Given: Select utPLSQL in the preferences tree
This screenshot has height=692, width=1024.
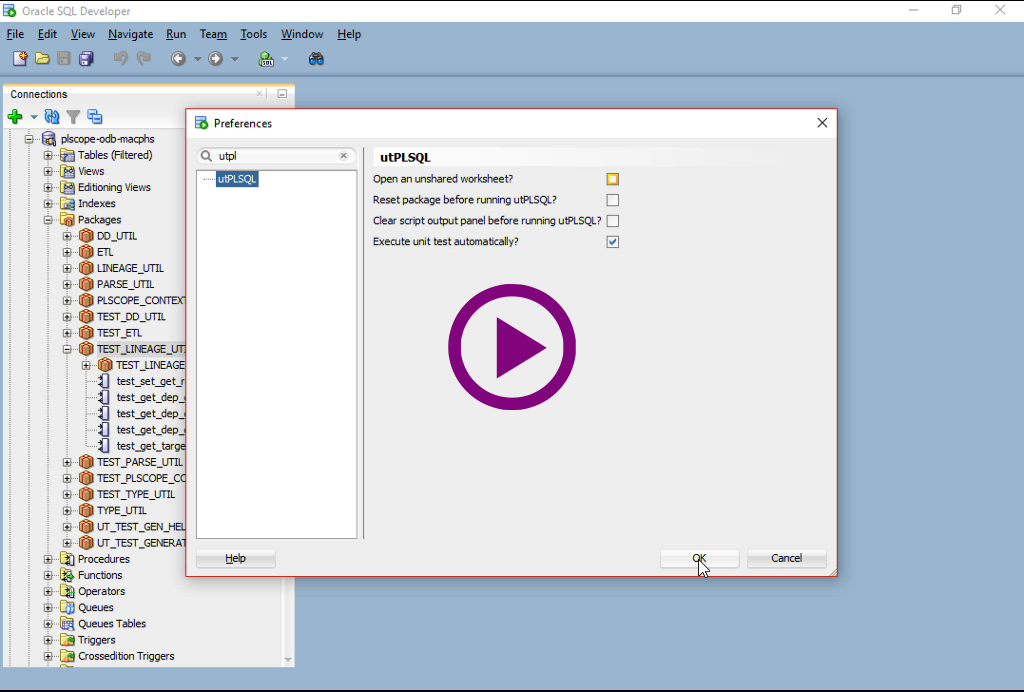Looking at the screenshot, I should [x=237, y=179].
